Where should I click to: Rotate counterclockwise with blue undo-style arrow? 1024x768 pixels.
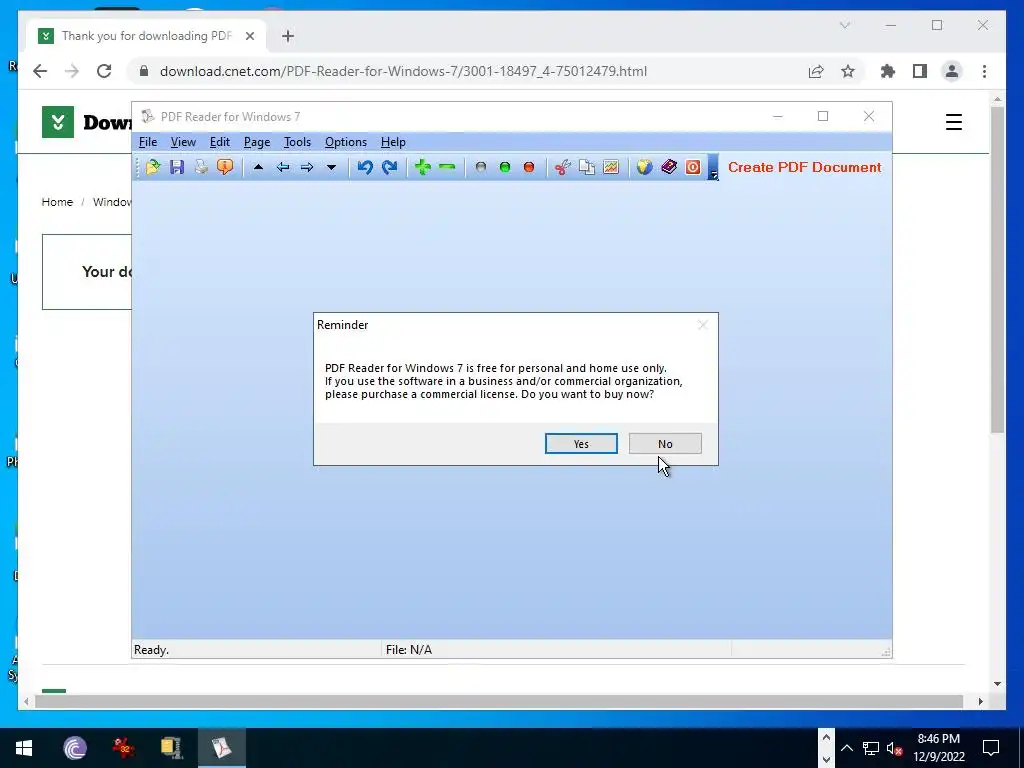[365, 167]
